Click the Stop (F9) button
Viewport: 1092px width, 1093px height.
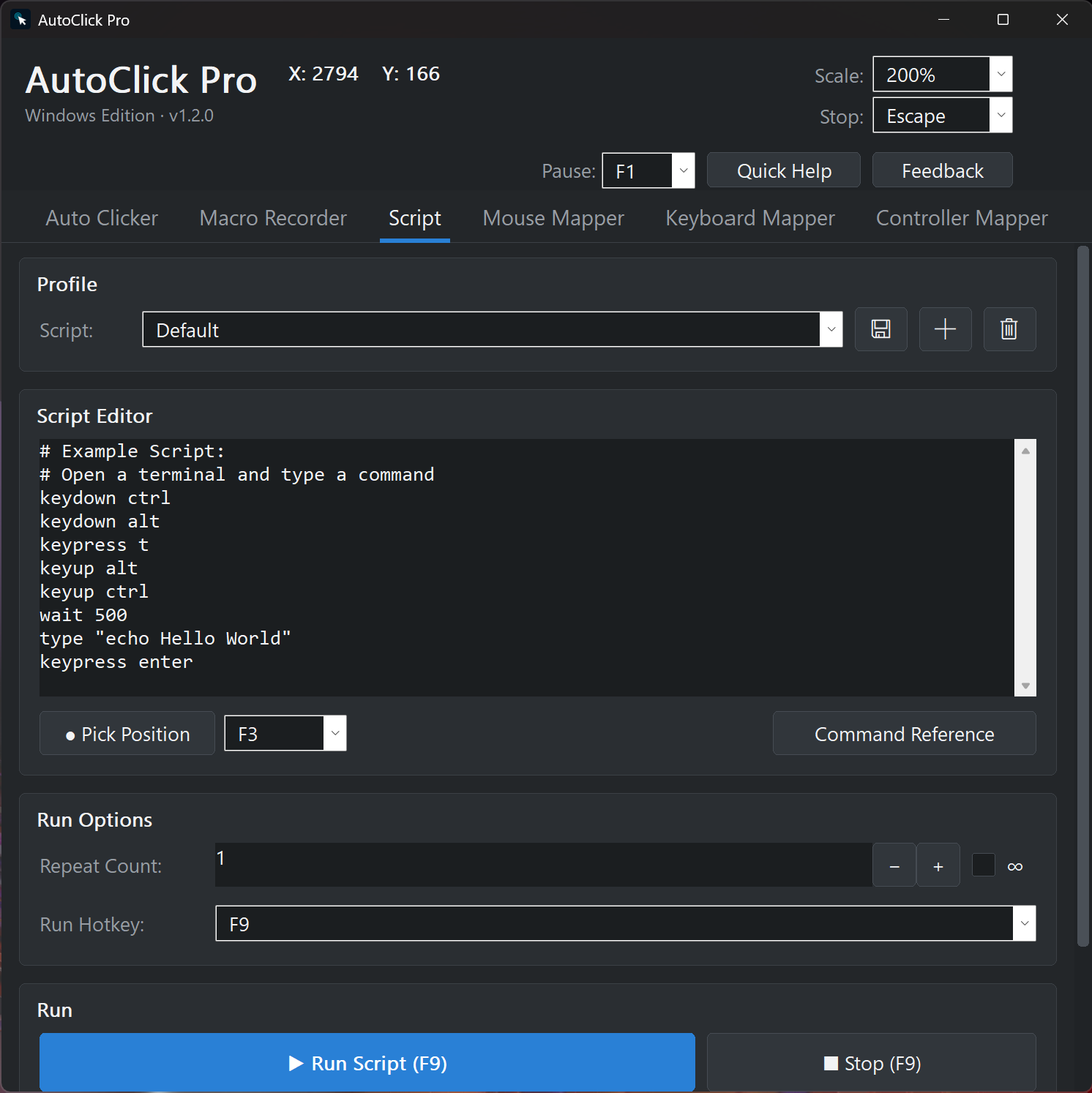point(872,1062)
